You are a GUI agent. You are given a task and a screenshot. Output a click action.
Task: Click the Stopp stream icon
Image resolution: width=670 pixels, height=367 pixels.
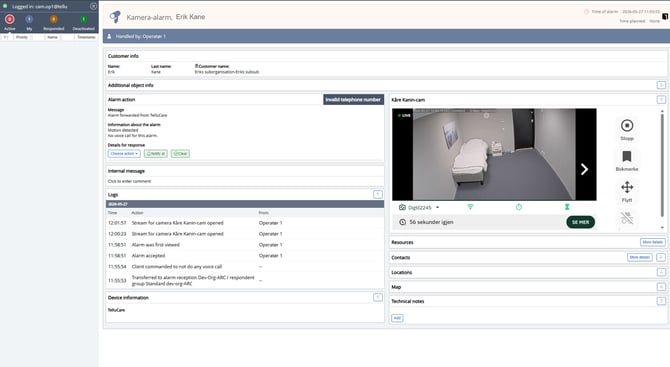pos(627,126)
